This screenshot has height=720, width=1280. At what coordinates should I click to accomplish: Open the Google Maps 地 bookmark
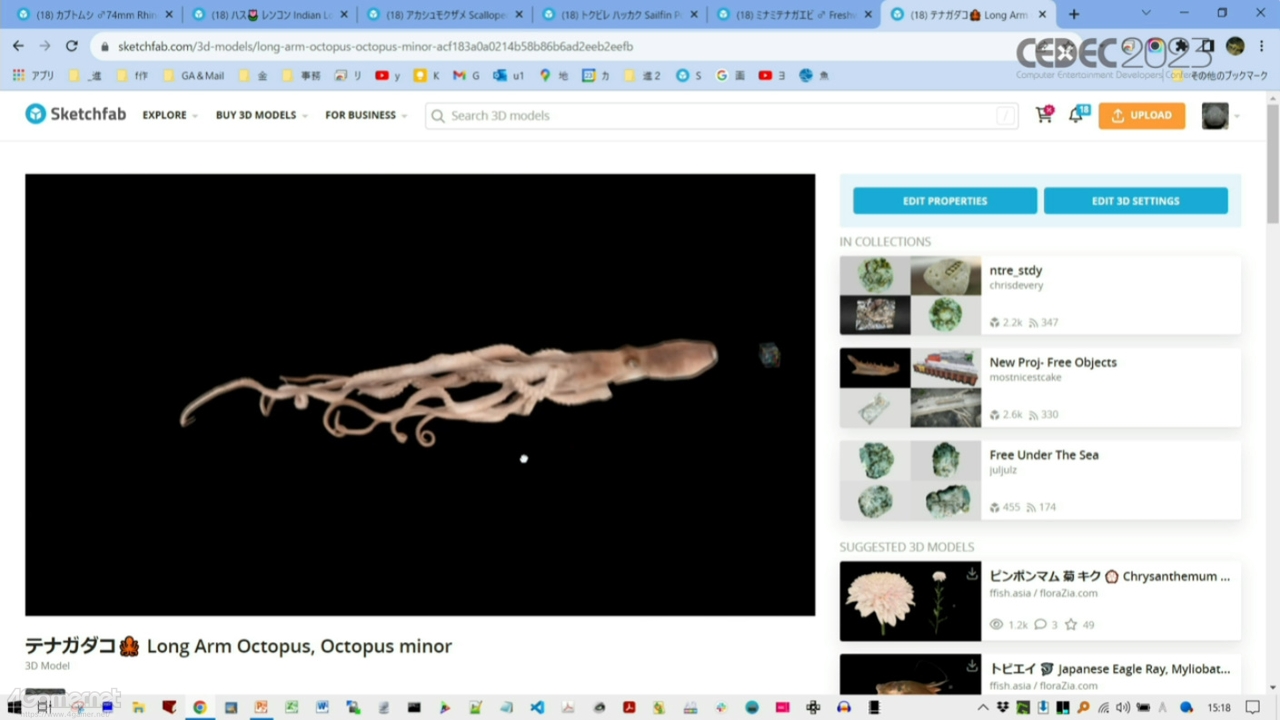pyautogui.click(x=553, y=76)
